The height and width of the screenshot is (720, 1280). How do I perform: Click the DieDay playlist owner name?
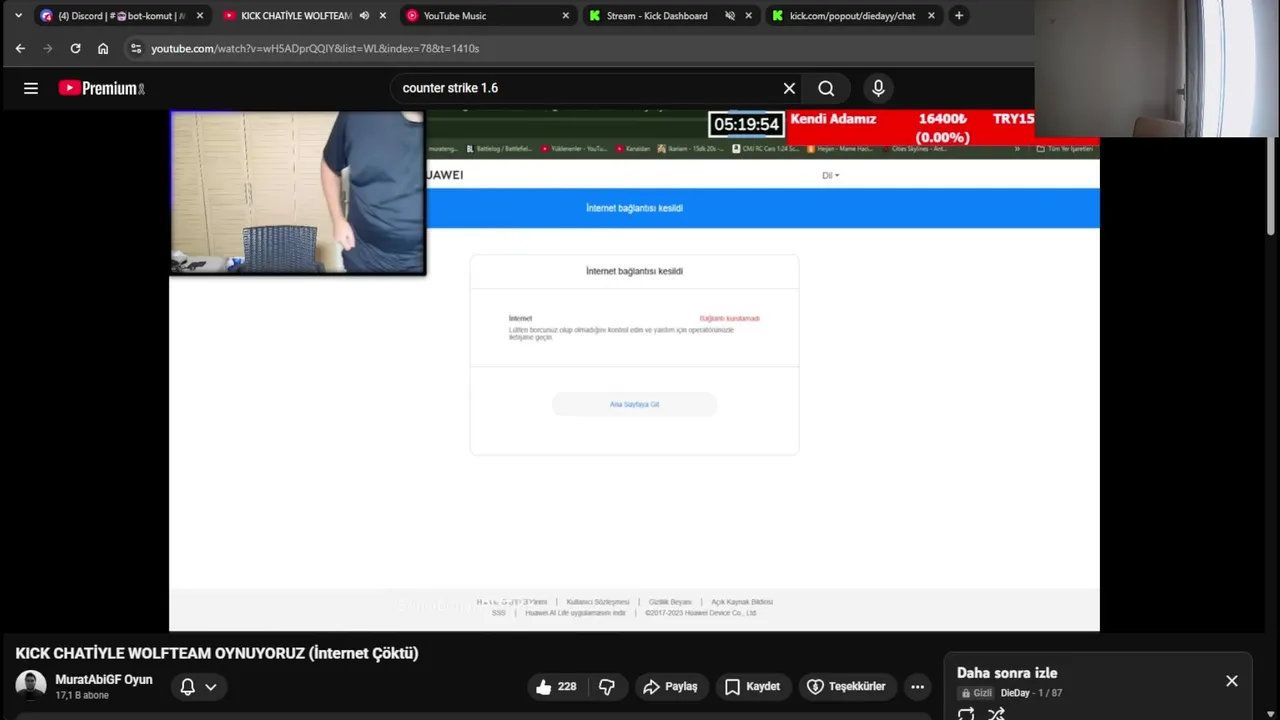[x=1015, y=693]
